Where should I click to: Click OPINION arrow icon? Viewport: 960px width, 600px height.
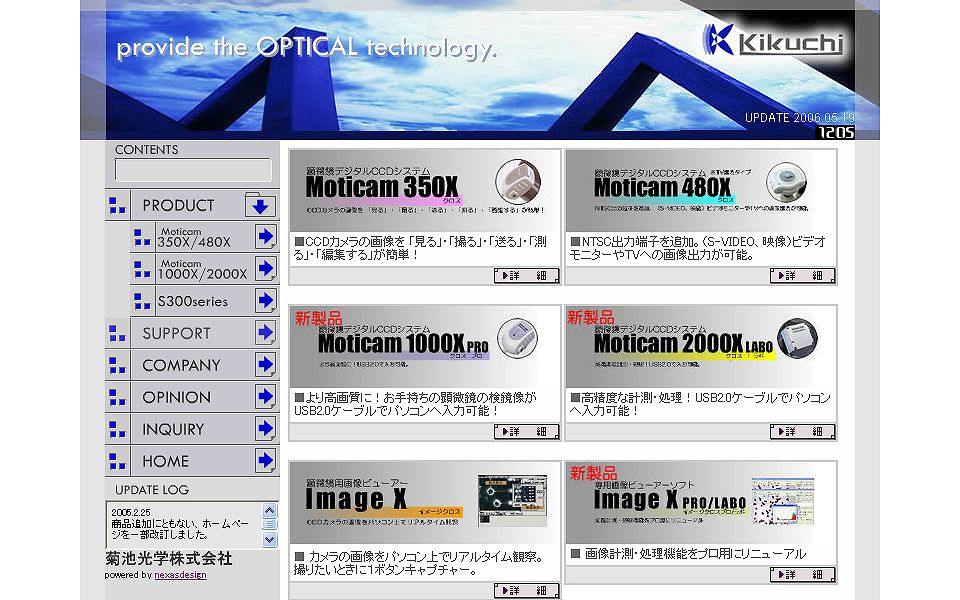266,396
